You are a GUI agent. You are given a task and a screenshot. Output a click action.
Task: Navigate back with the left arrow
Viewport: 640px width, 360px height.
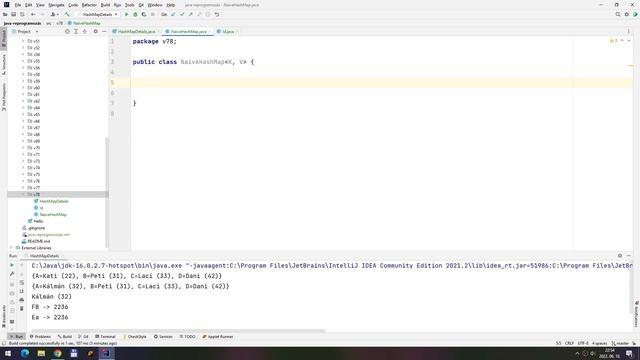[33, 14]
